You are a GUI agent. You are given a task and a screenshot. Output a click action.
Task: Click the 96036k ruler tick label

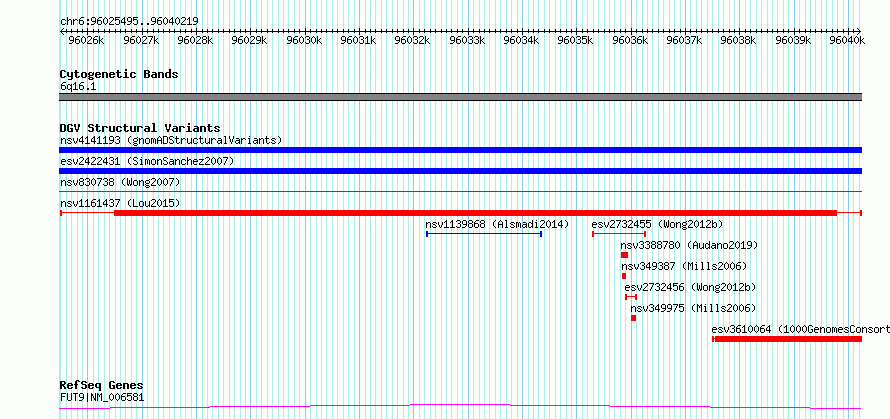[631, 40]
